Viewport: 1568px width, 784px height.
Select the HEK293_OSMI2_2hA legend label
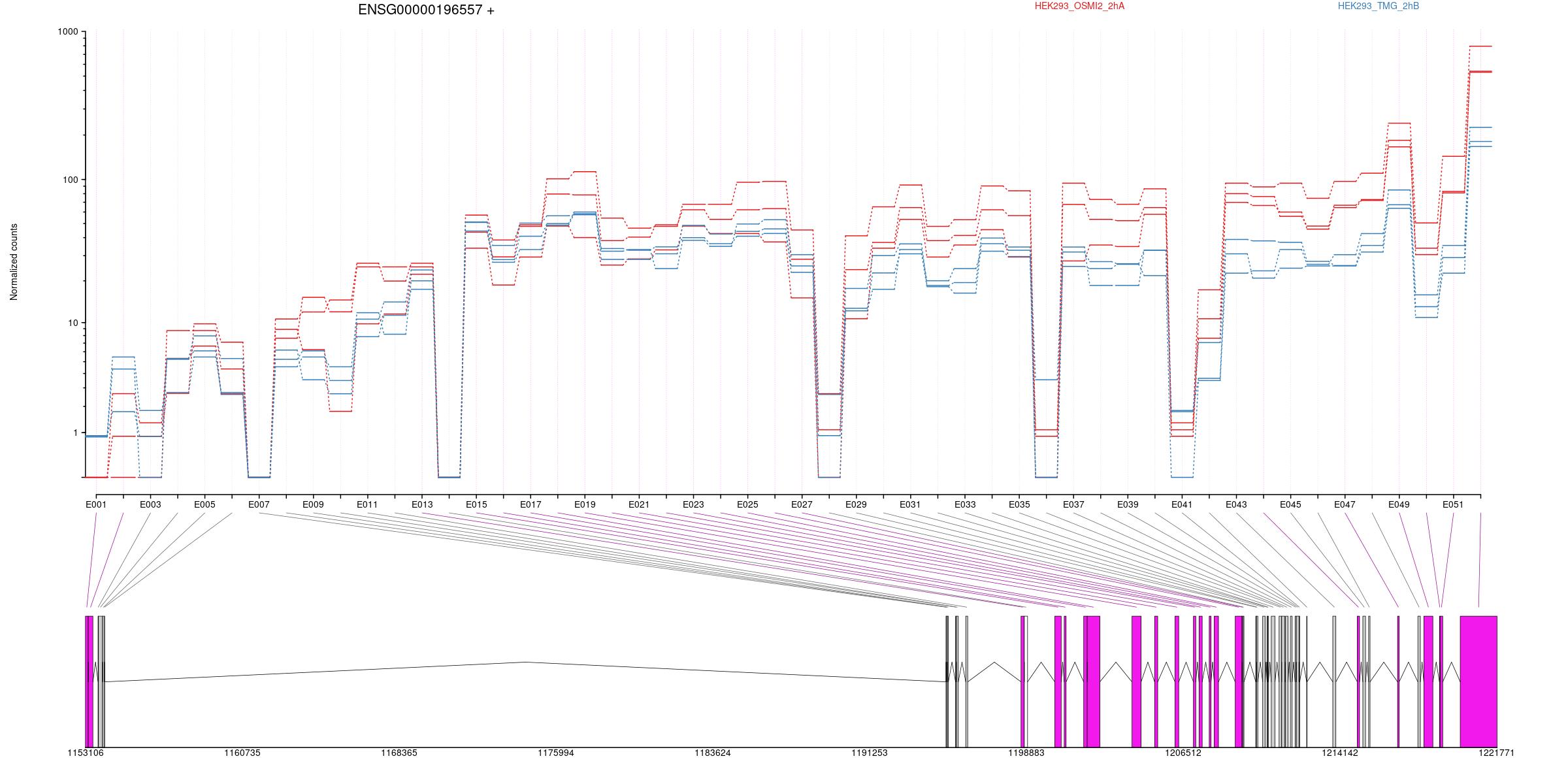point(1079,6)
